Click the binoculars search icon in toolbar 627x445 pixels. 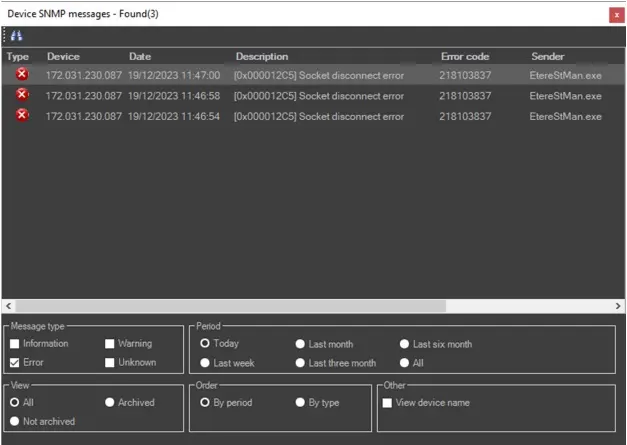[x=16, y=35]
